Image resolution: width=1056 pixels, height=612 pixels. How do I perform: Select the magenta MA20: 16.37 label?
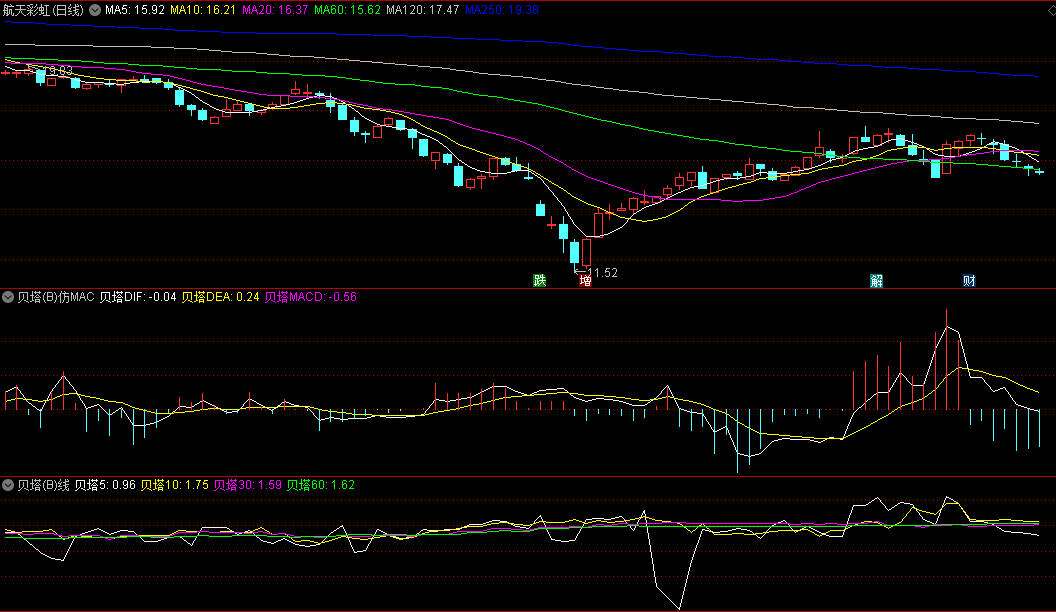pos(275,10)
